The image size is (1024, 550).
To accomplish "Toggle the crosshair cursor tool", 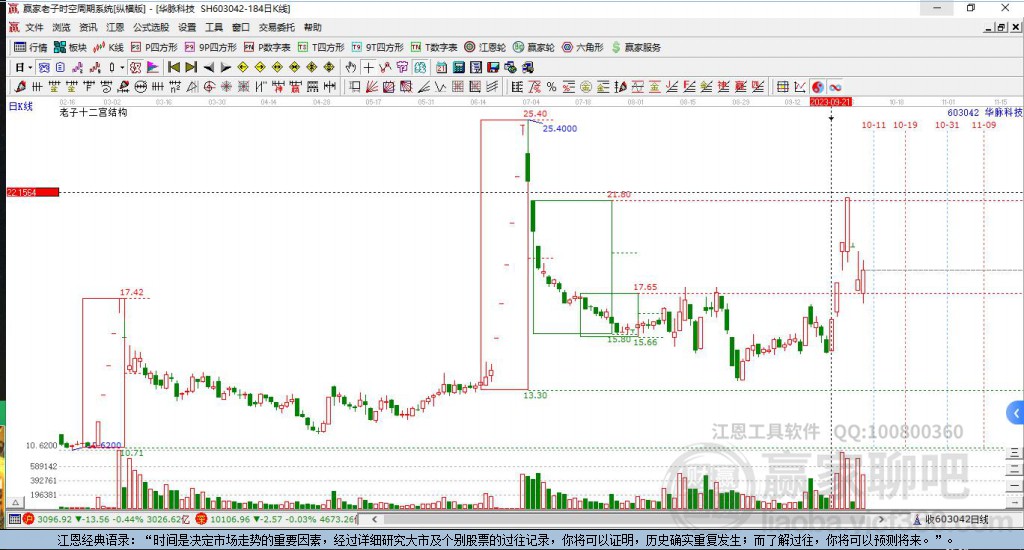I will (369, 67).
